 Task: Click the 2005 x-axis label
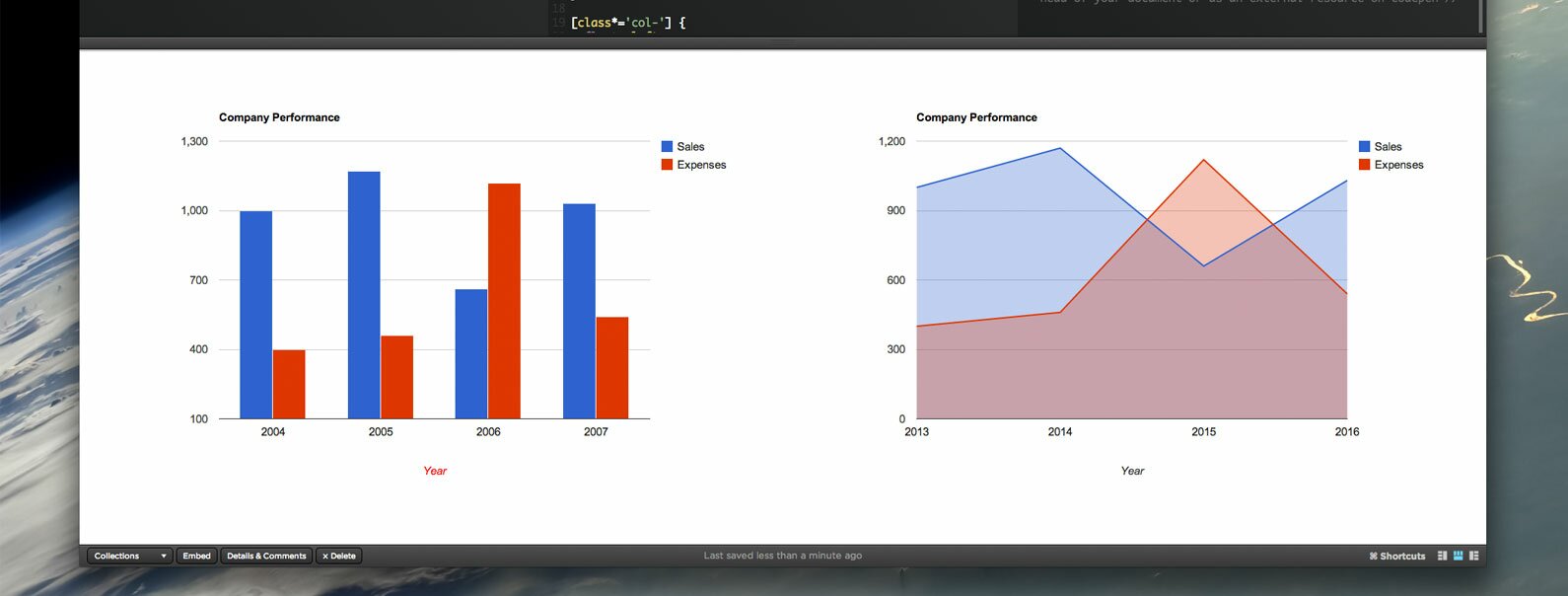(x=381, y=432)
